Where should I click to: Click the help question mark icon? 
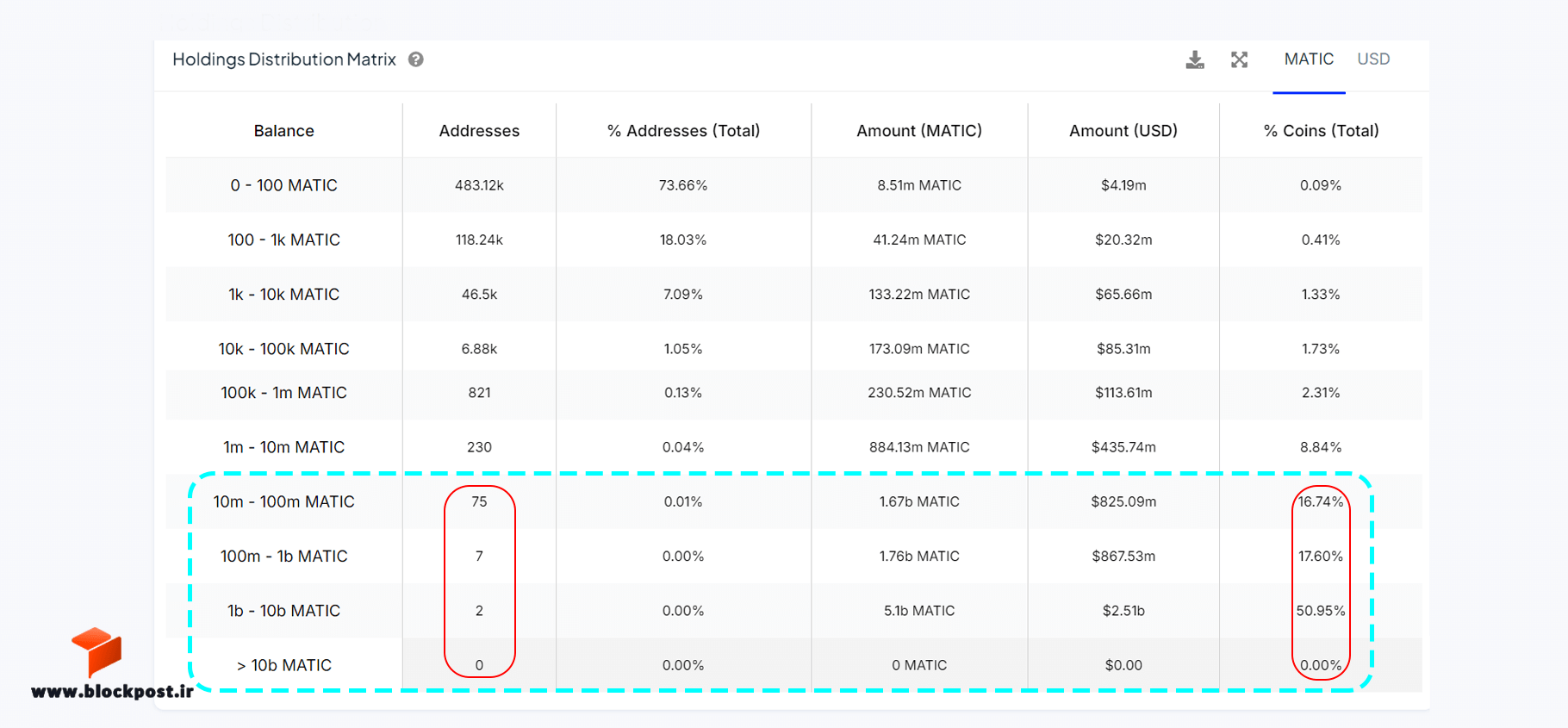click(x=416, y=59)
